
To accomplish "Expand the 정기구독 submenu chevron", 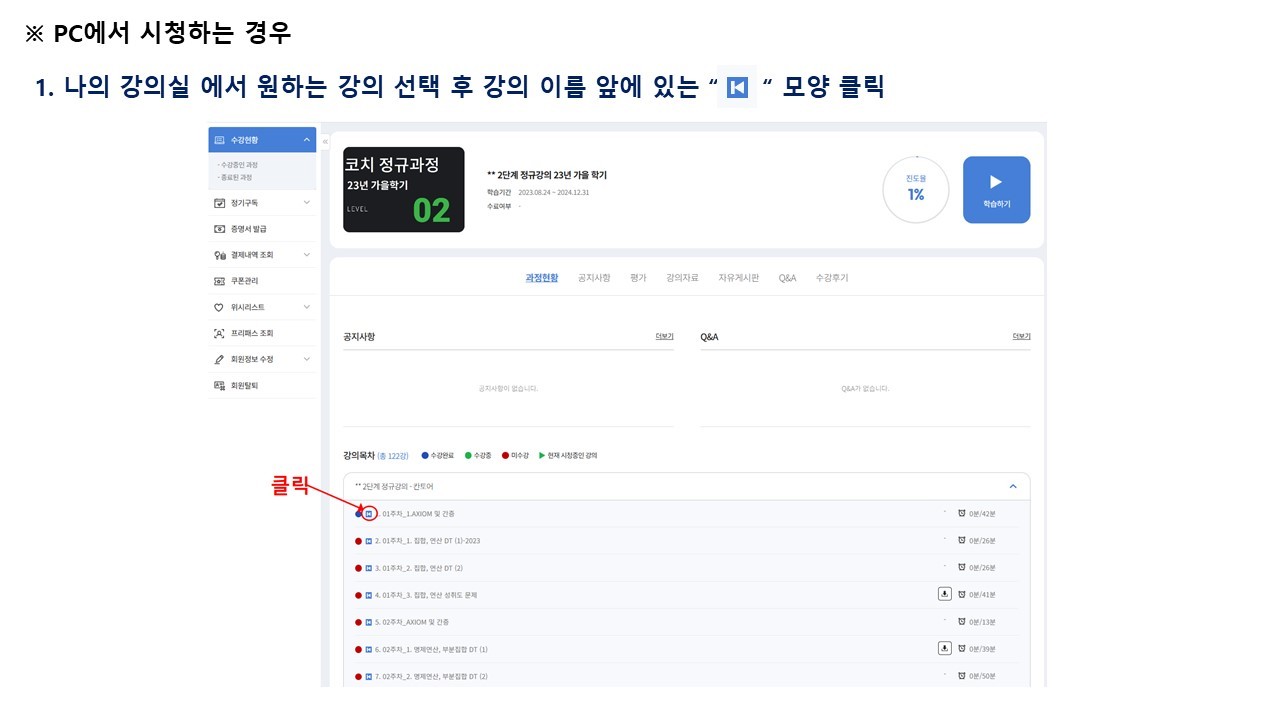I will (306, 203).
